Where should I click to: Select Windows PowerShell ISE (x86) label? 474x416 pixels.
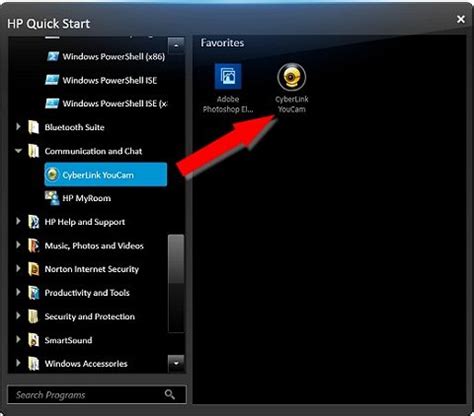tap(115, 104)
